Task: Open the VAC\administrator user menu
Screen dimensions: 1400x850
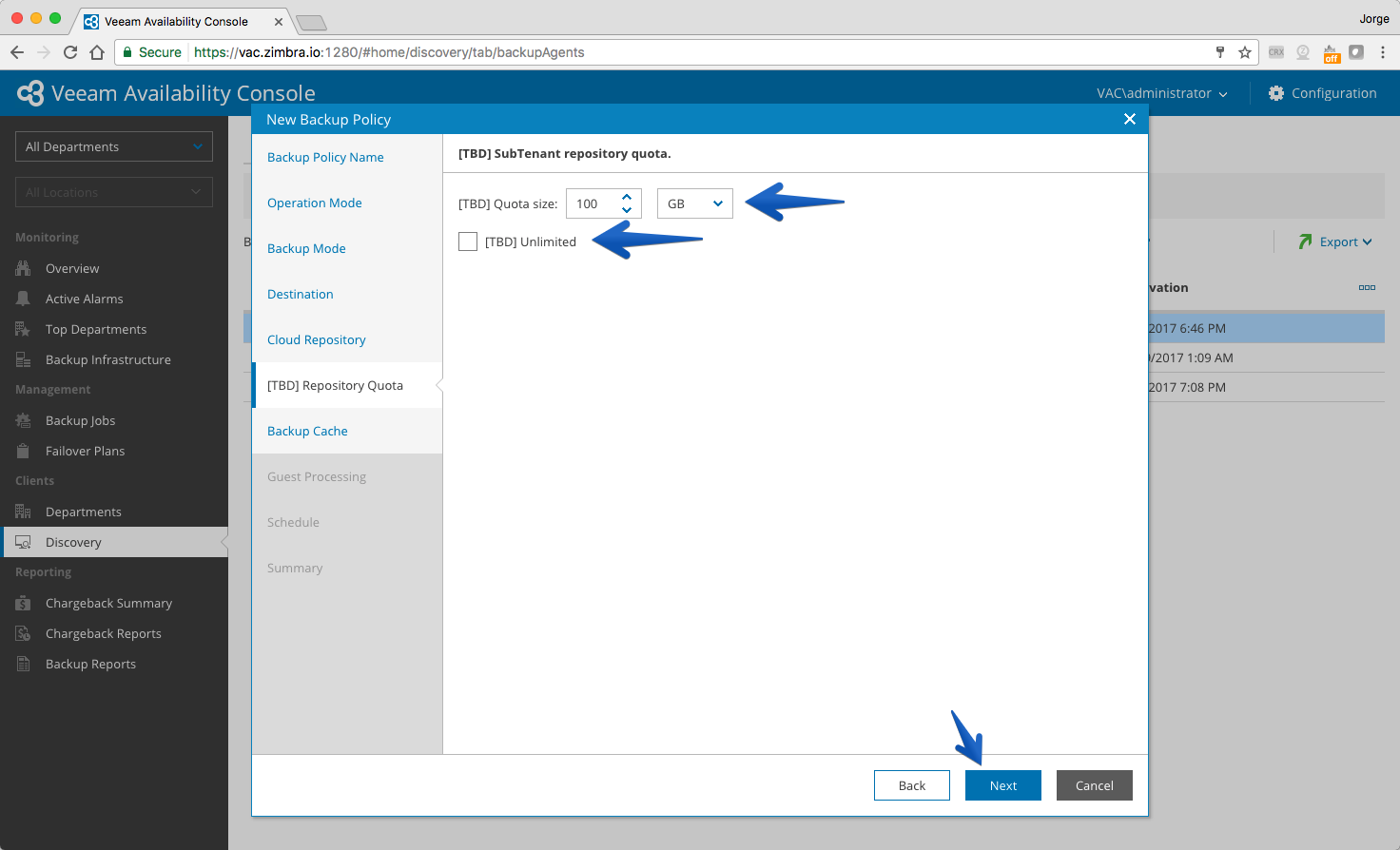Action: pos(1162,93)
